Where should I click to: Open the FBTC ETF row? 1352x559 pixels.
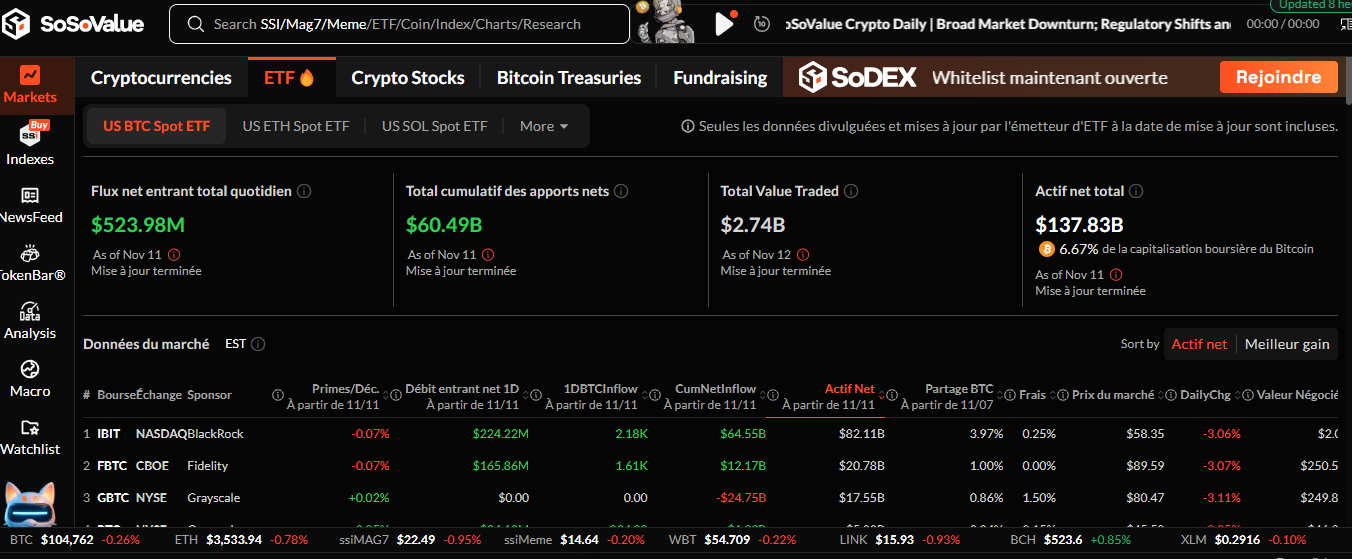[710, 466]
